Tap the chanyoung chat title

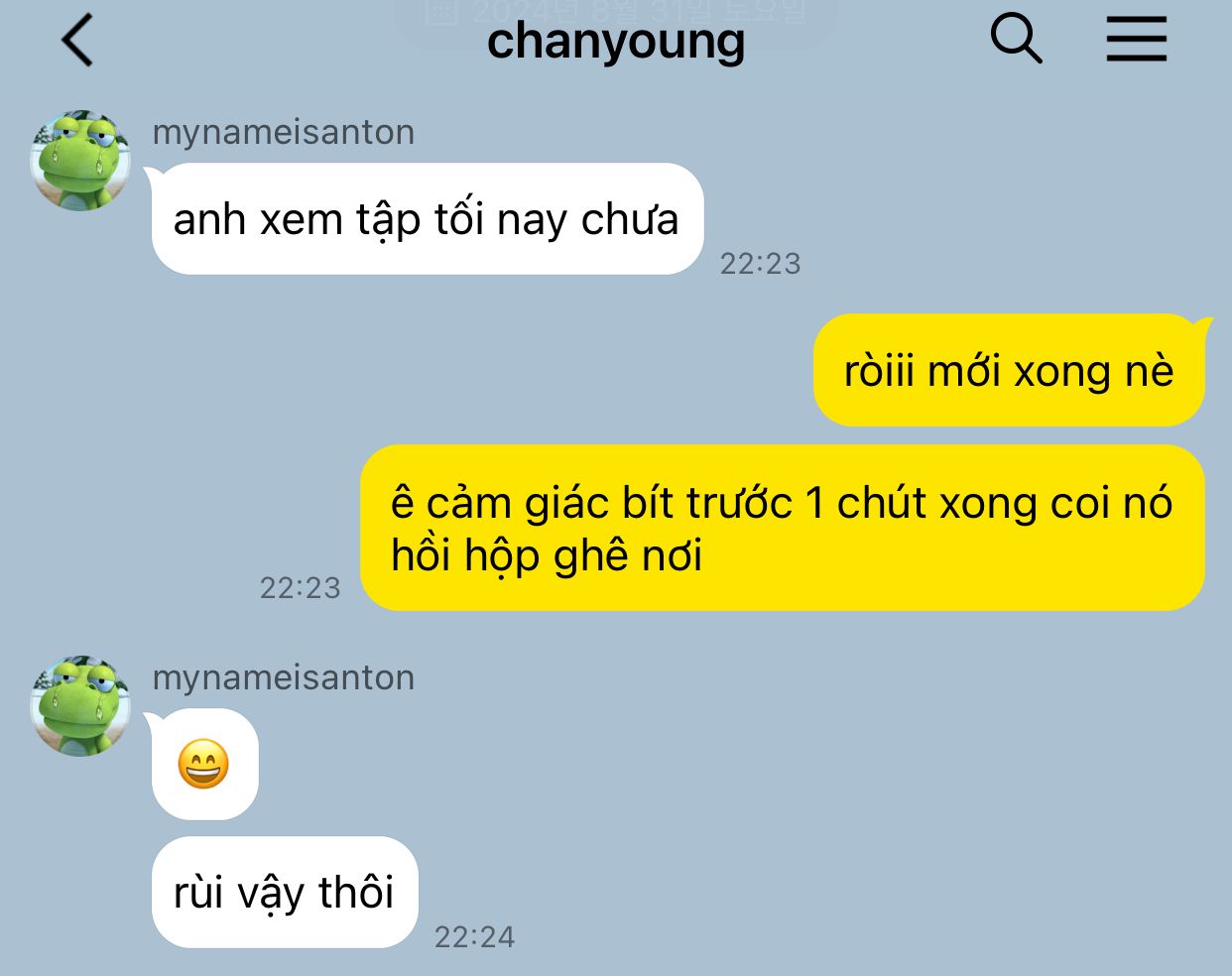pos(616,43)
